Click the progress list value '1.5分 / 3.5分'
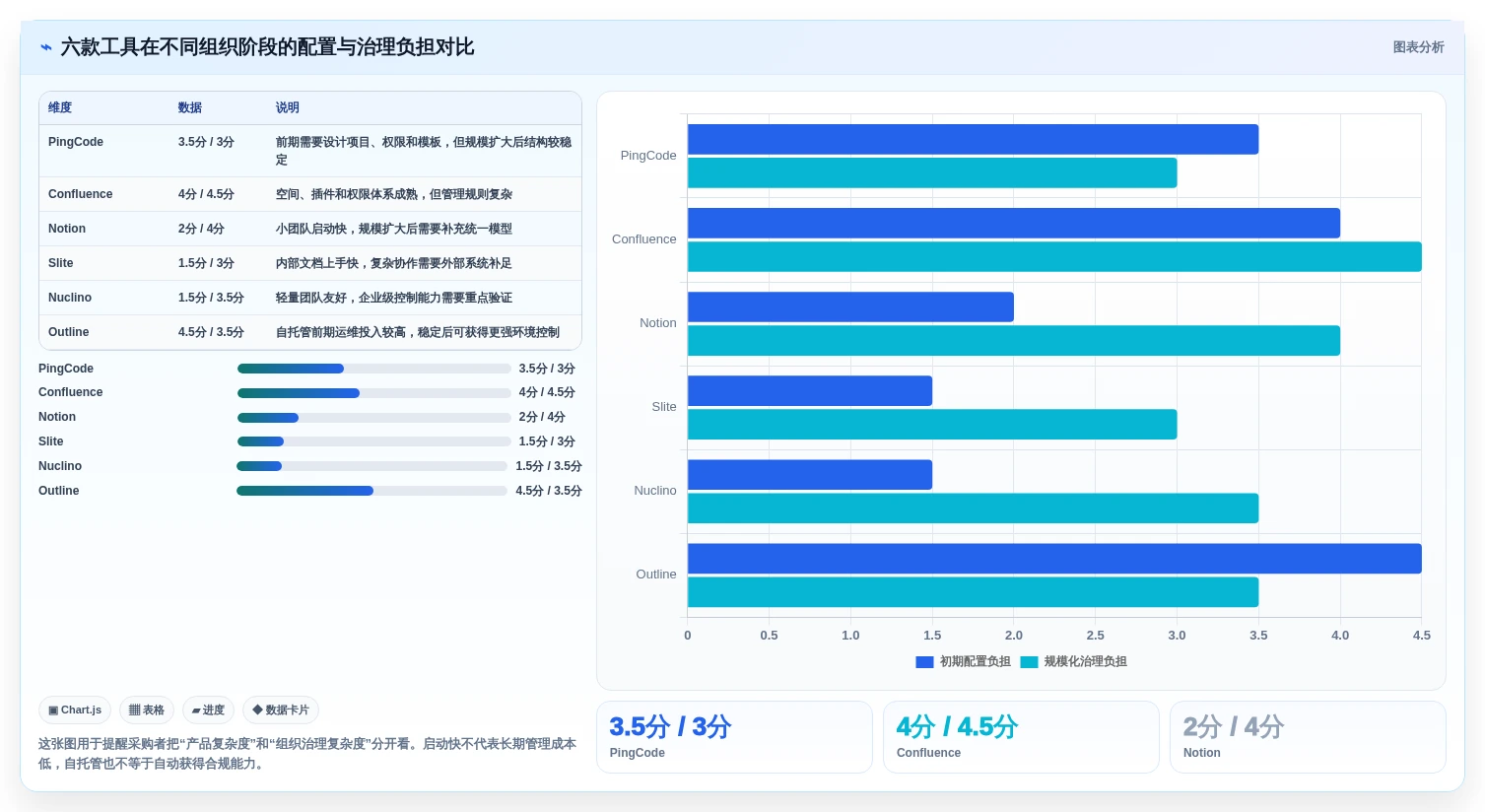The width and height of the screenshot is (1485, 812). pyautogui.click(x=548, y=466)
